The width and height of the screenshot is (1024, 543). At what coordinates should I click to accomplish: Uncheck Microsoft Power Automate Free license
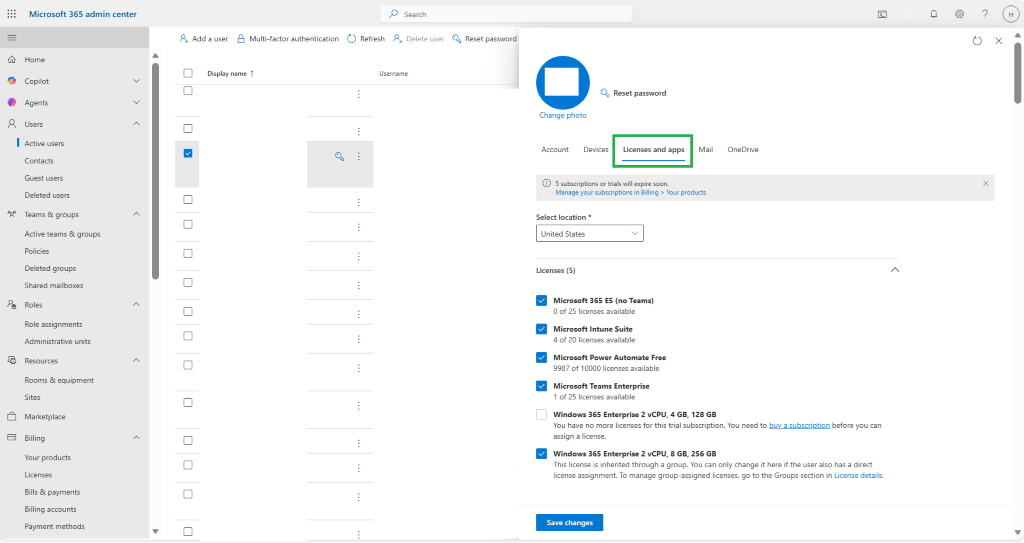point(541,357)
